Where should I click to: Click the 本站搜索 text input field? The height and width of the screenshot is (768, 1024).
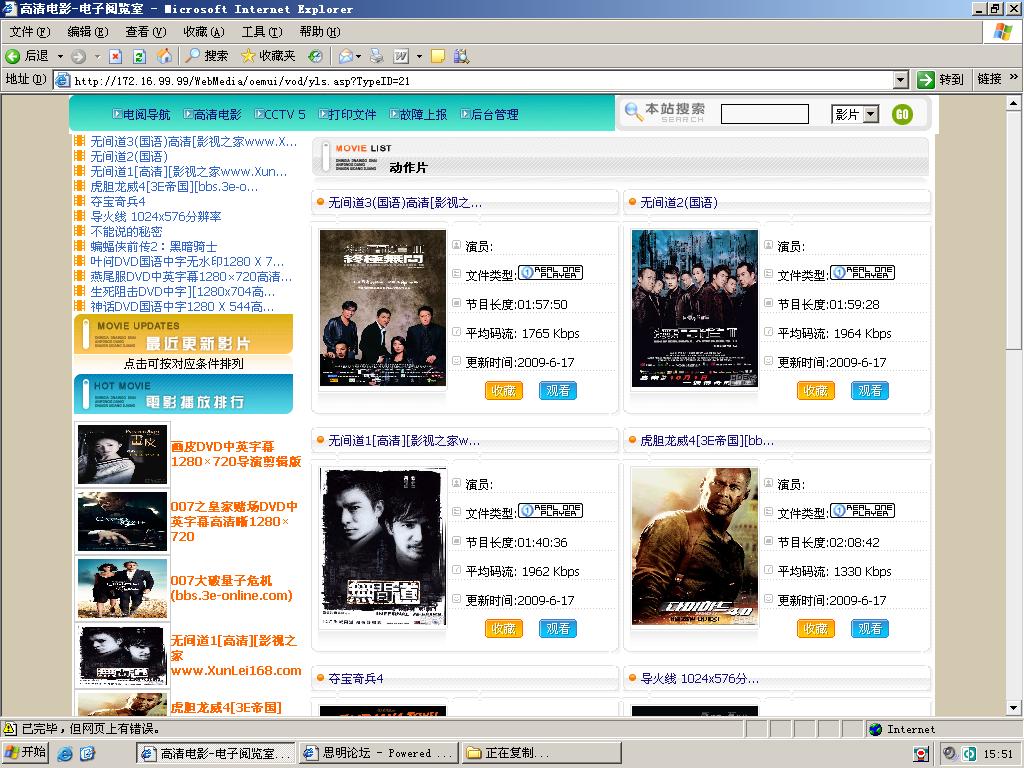765,114
